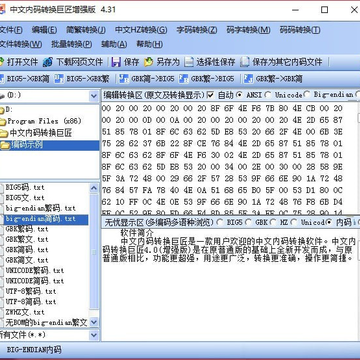Screen dimensions: 360x360
Task: Click the GBK简->BIG5 conversion icon
Action: 124,79
